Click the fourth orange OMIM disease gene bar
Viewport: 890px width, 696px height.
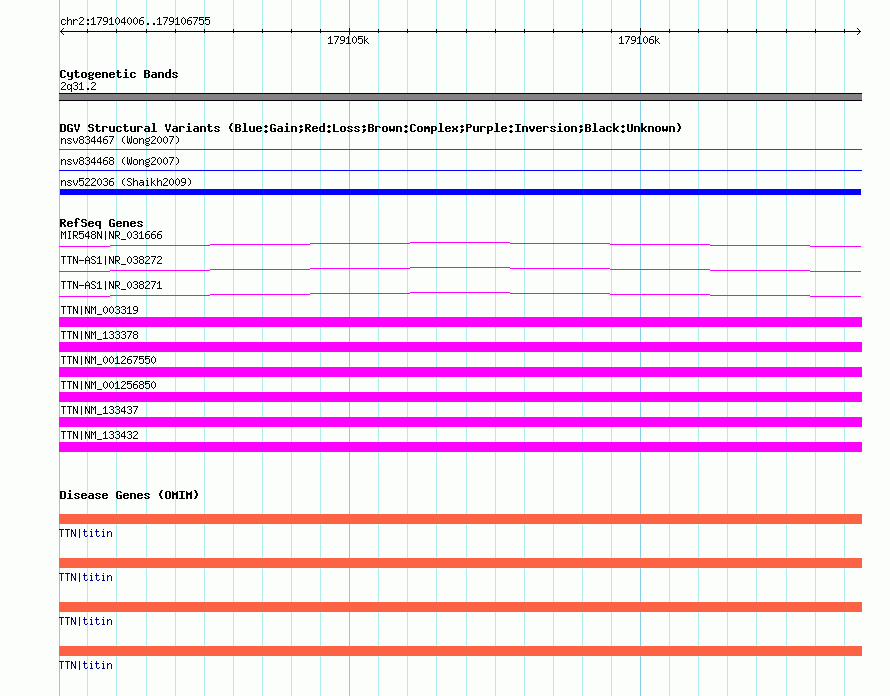coord(460,651)
